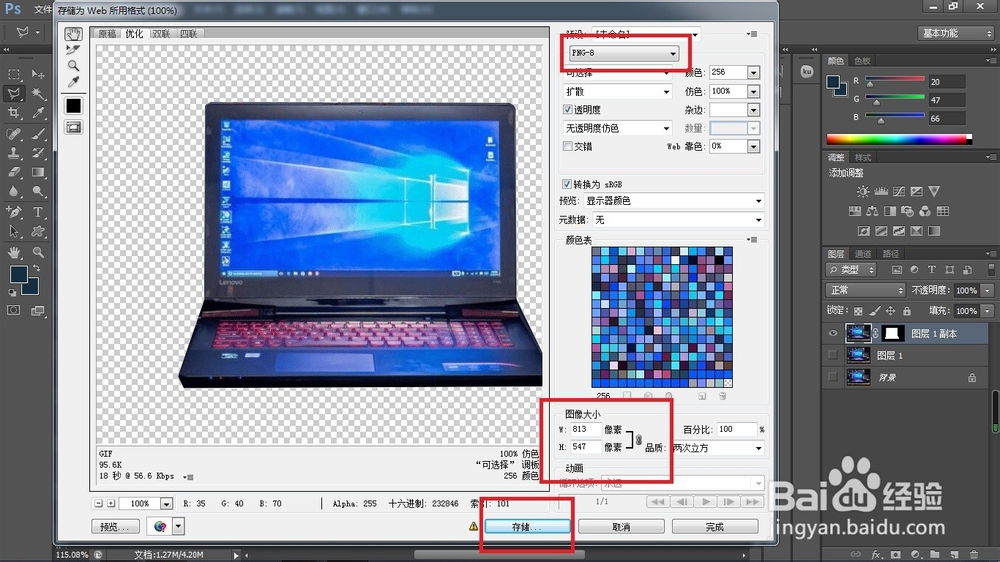This screenshot has height=562, width=1000.
Task: Open the 基本功能 workspace dropdown
Action: pos(955,33)
